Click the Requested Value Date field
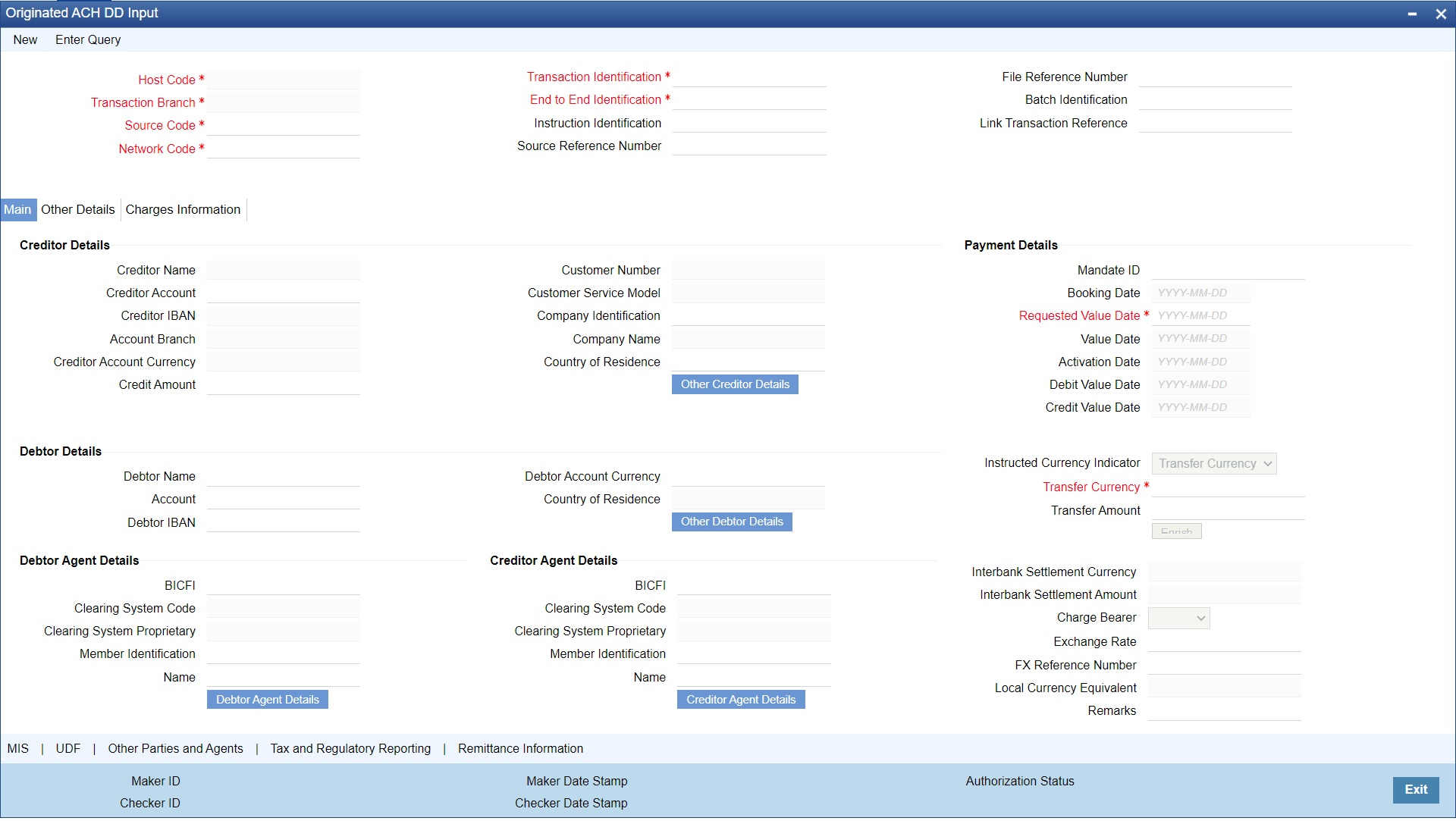1456x821 pixels. pyautogui.click(x=1200, y=316)
